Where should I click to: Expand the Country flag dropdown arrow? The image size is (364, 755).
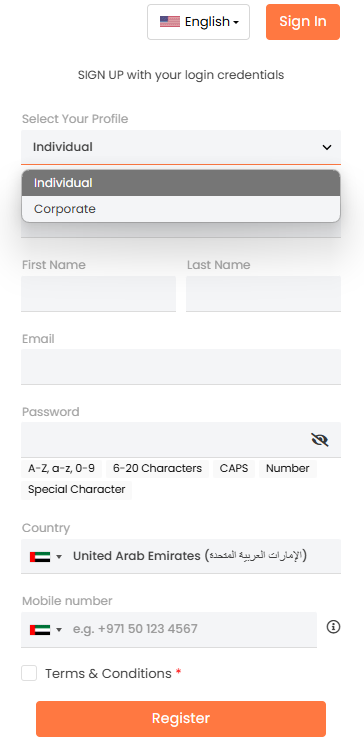click(x=59, y=557)
